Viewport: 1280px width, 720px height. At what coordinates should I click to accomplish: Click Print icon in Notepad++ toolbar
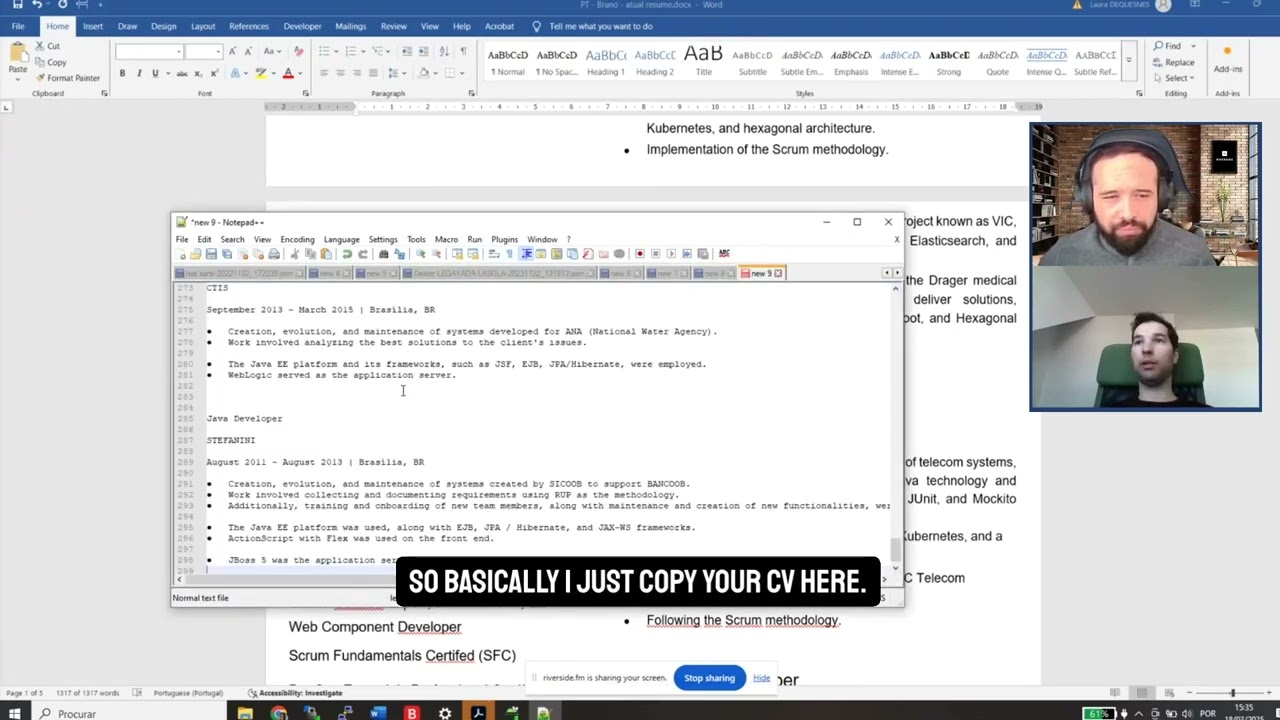click(x=274, y=254)
